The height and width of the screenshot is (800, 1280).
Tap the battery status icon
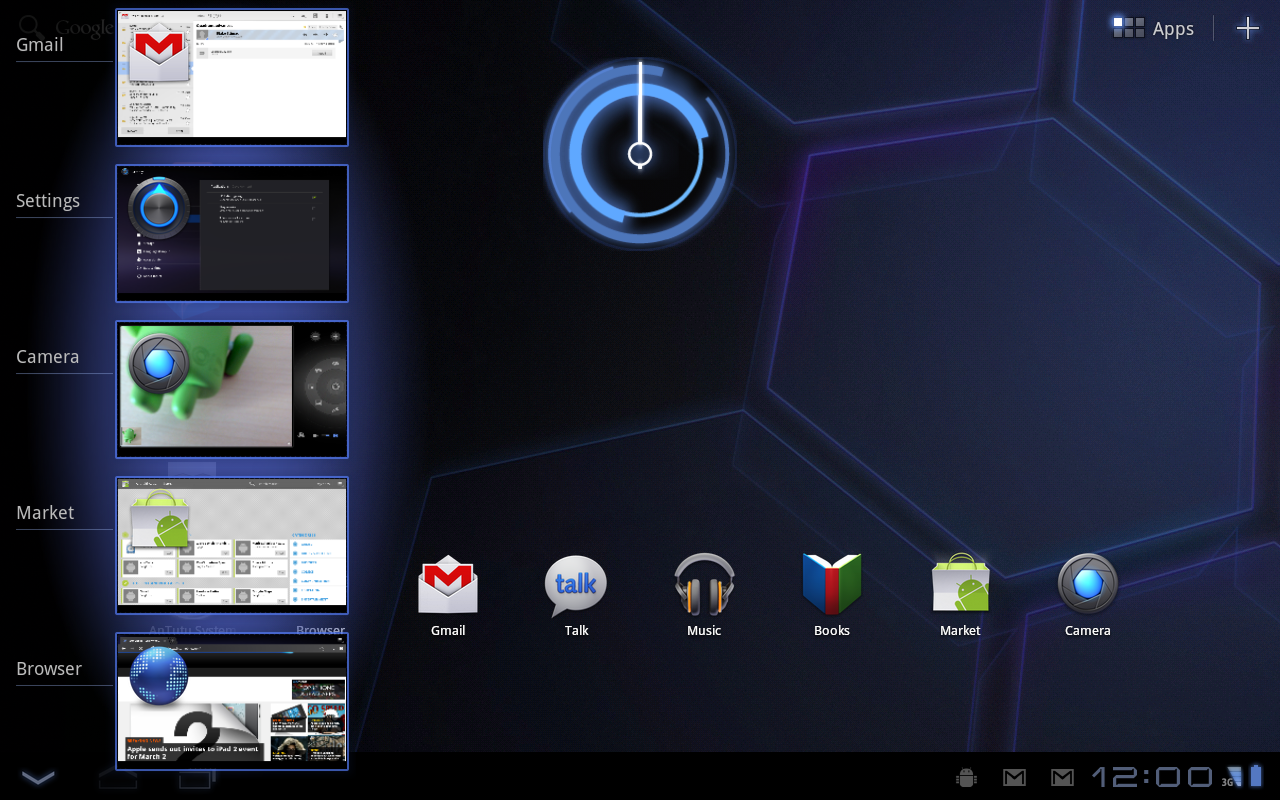1256,776
